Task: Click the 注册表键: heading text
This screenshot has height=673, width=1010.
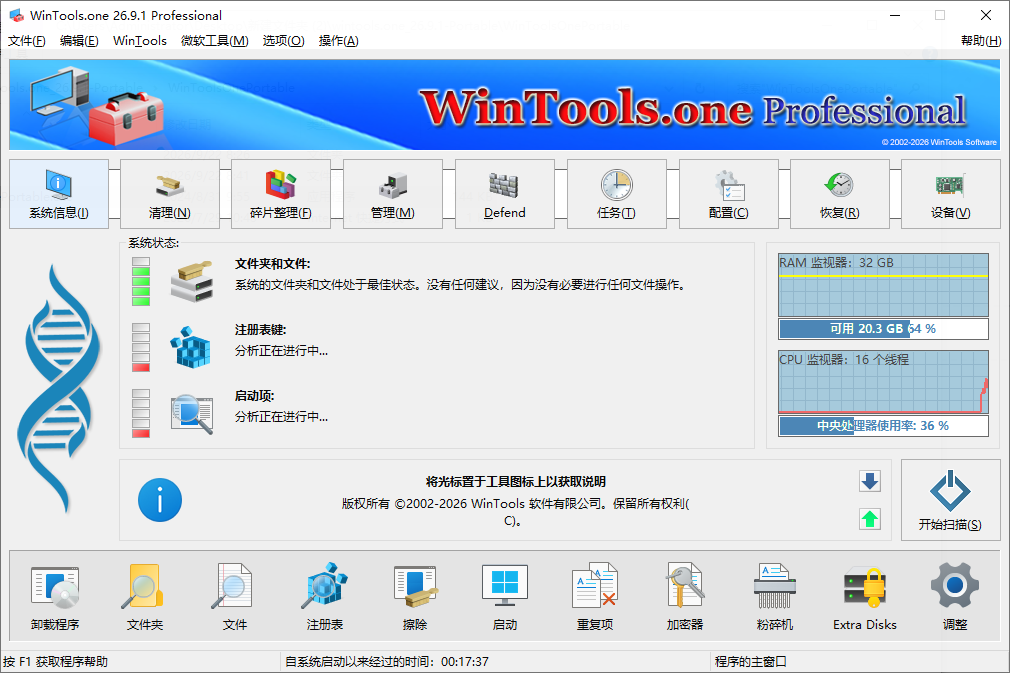Action: (x=260, y=330)
